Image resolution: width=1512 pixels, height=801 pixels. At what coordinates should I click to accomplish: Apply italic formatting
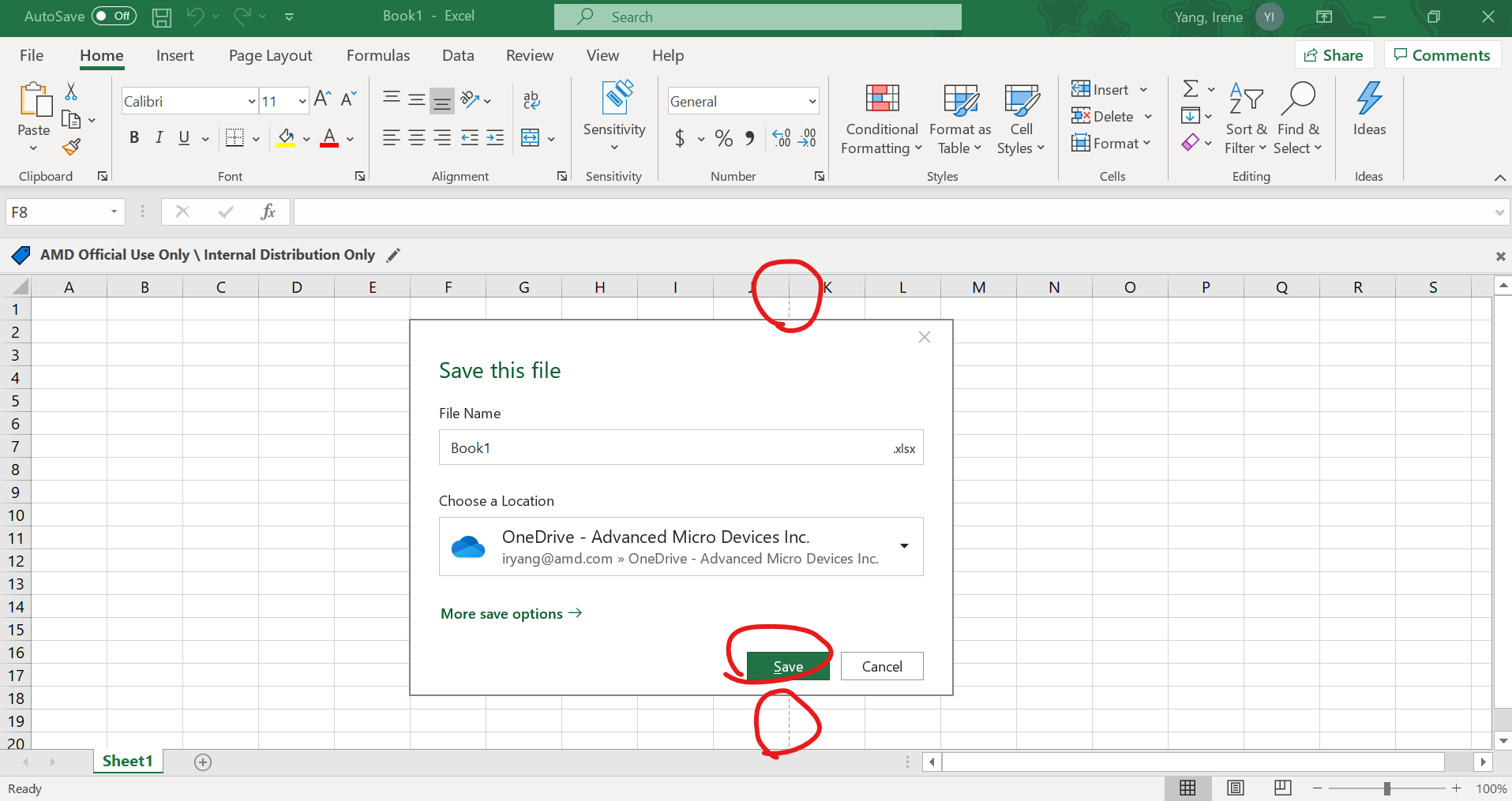[159, 137]
